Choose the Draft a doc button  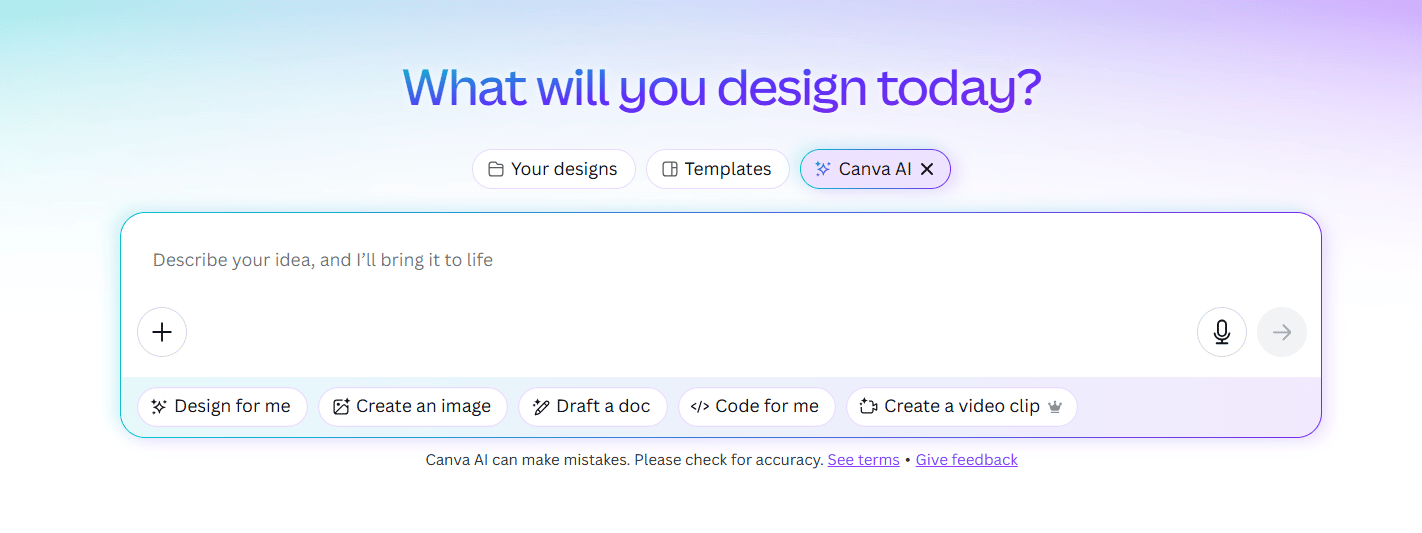(592, 407)
